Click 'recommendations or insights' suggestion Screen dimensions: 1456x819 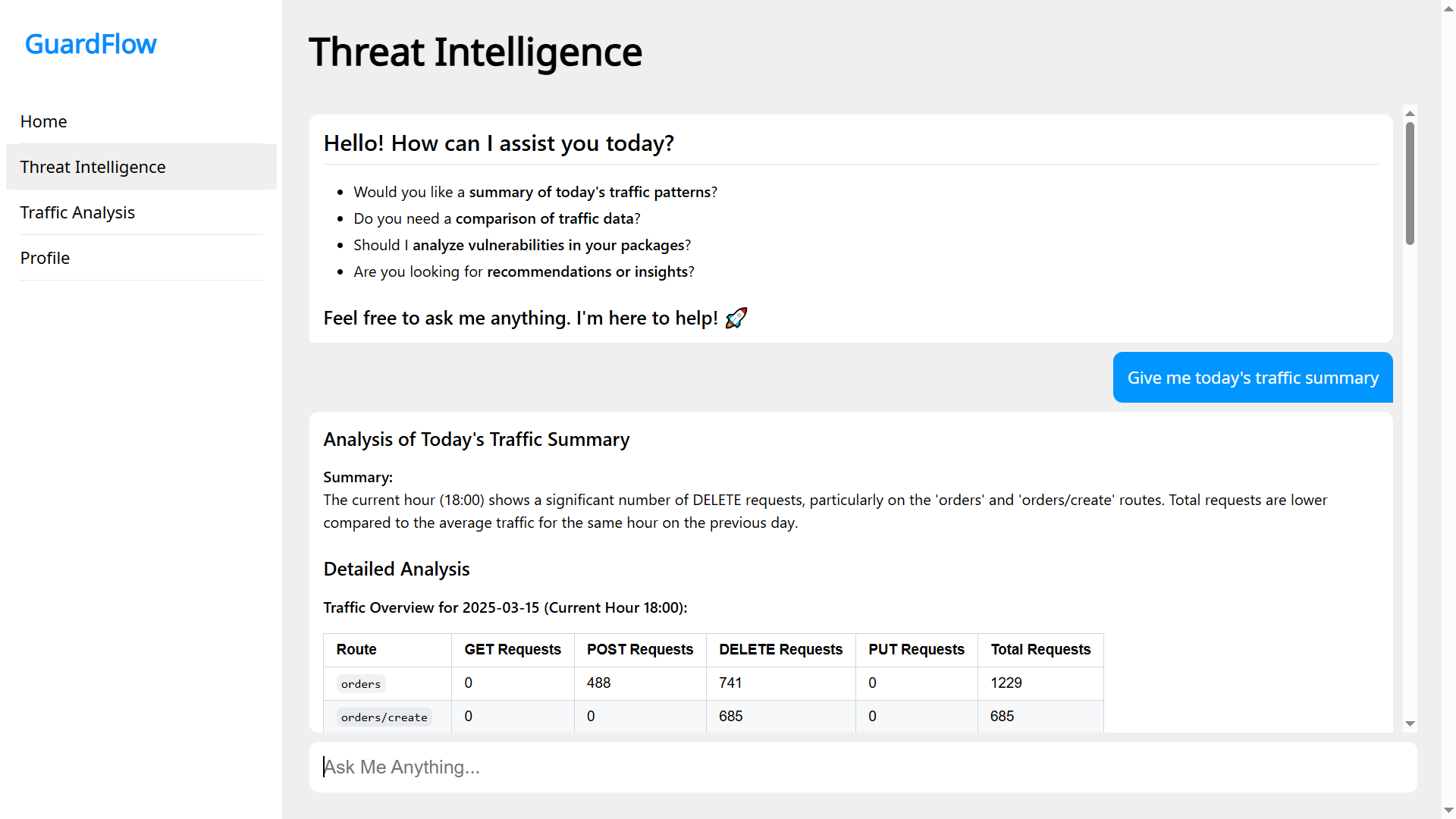(x=587, y=271)
